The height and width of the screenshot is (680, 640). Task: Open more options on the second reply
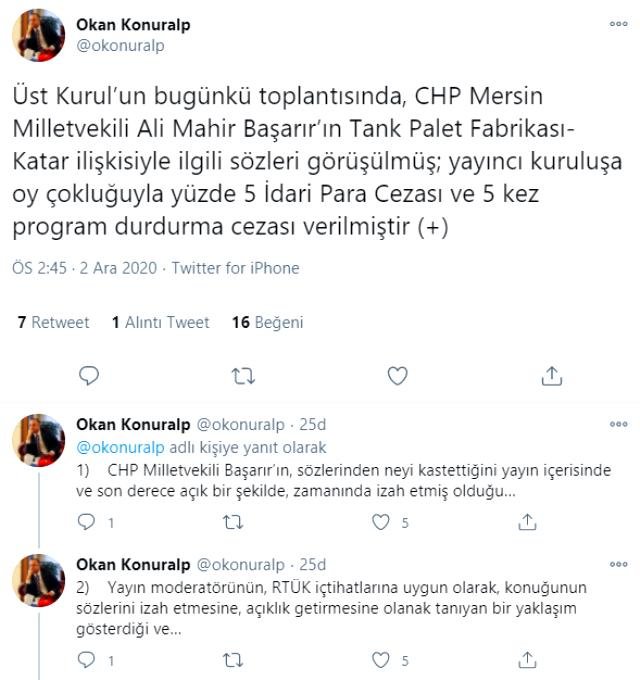tap(618, 564)
